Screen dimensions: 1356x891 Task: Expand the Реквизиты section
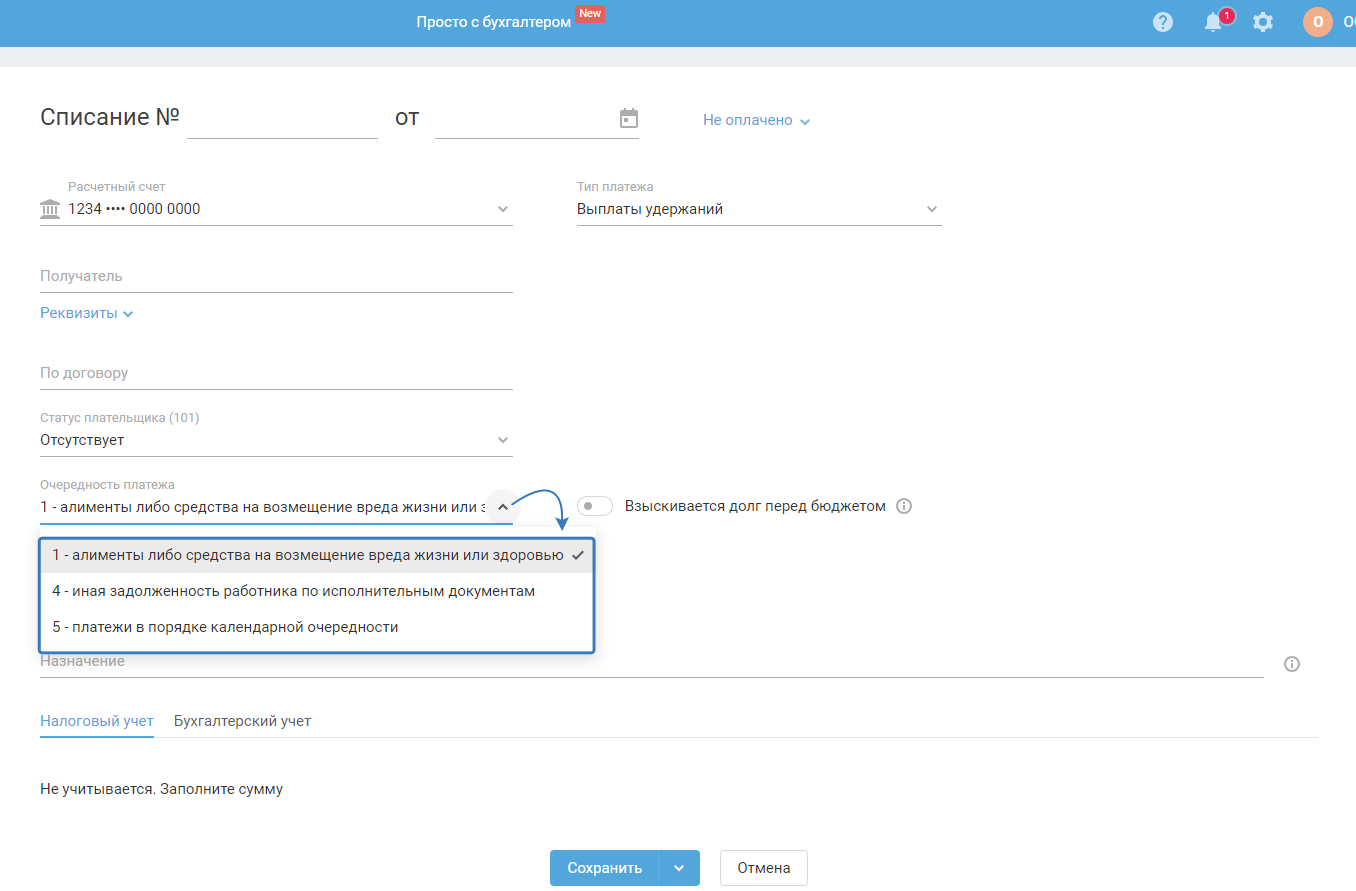point(87,313)
